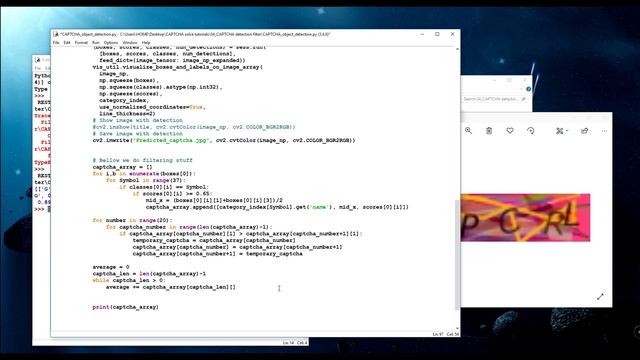This screenshot has width=640, height=360.
Task: Click the rotate icon in Photos viewer
Action: (x=531, y=131)
